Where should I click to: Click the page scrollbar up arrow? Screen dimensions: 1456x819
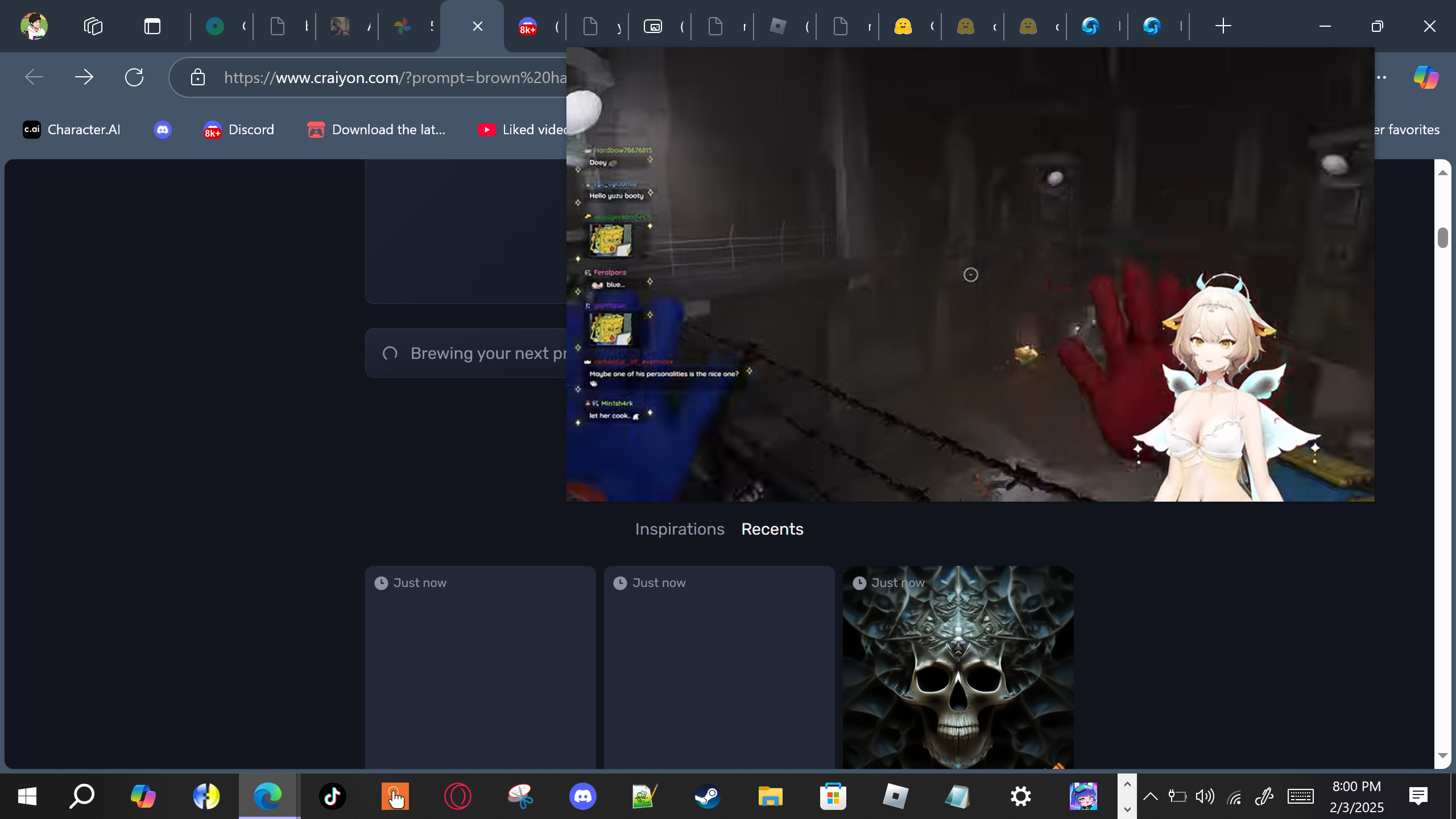pos(1443,172)
